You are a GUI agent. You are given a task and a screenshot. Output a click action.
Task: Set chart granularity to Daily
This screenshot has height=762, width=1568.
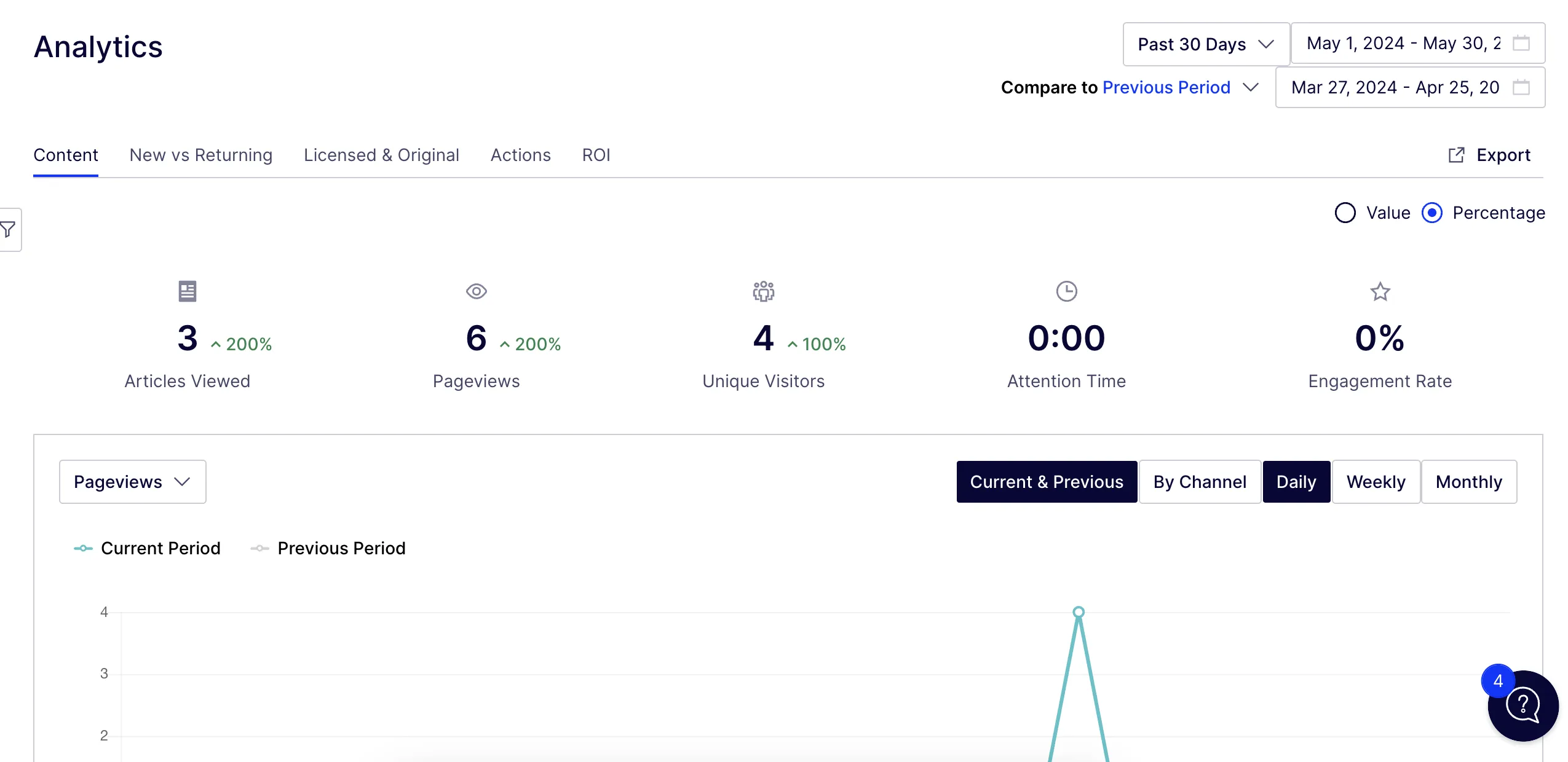(x=1296, y=482)
